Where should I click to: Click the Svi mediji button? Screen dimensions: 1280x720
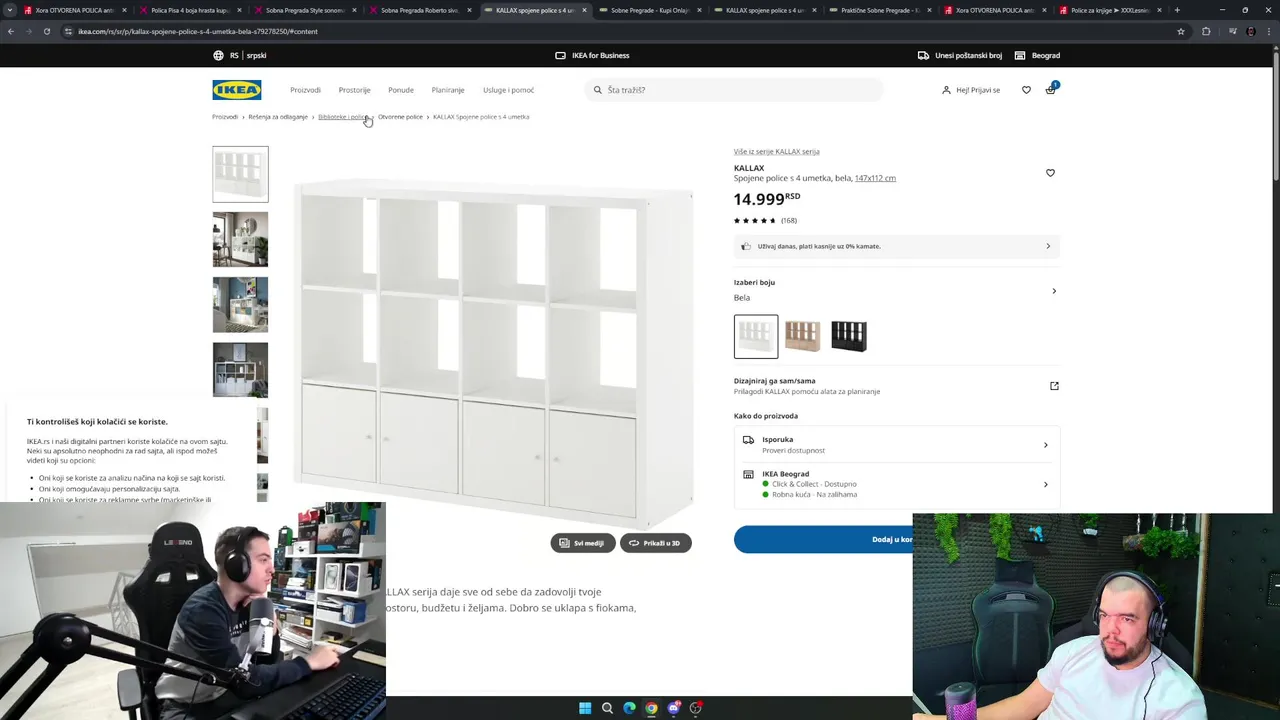(x=583, y=543)
